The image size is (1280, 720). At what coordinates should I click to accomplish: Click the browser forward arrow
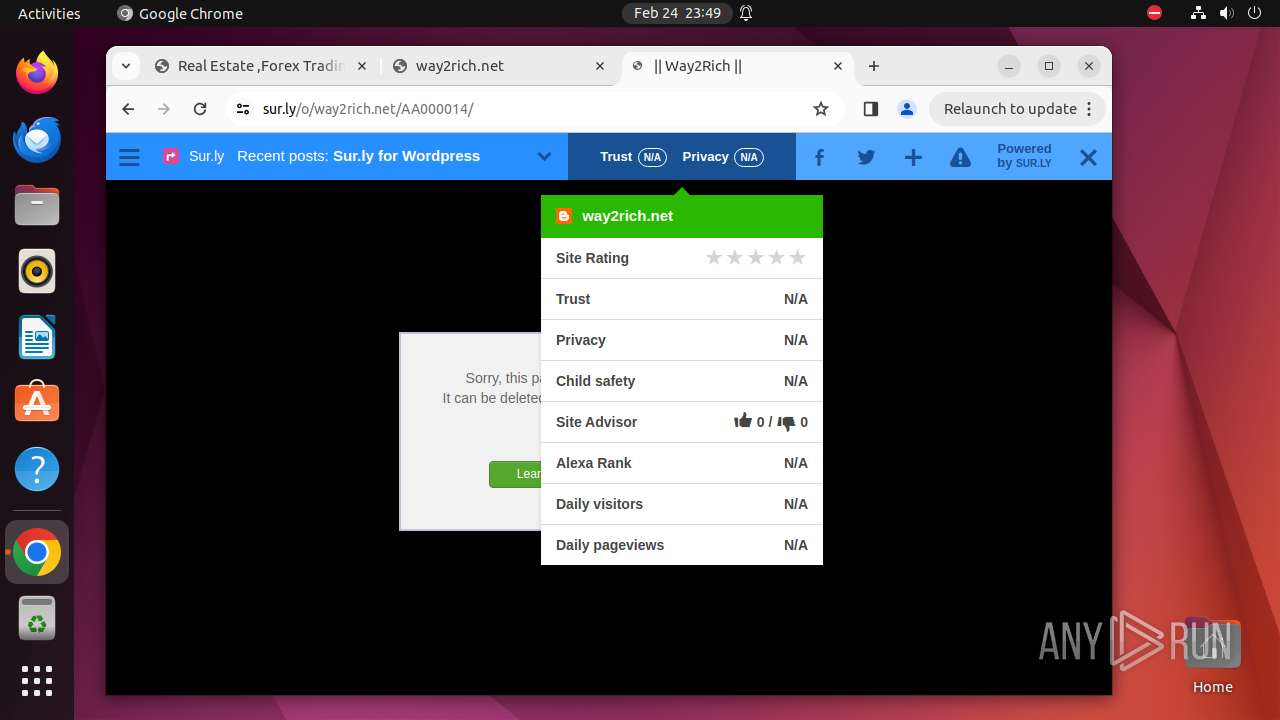(x=164, y=109)
